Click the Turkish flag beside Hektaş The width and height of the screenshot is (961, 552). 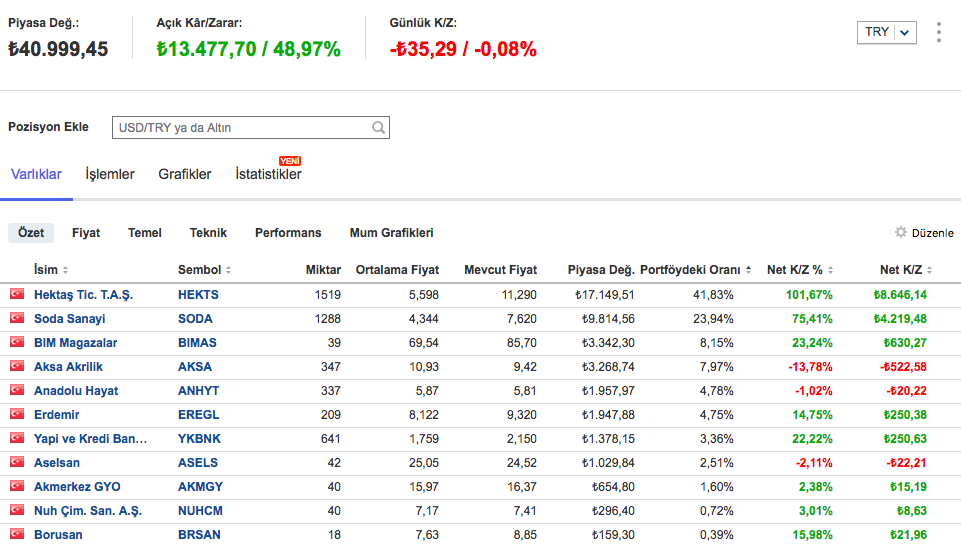17,295
